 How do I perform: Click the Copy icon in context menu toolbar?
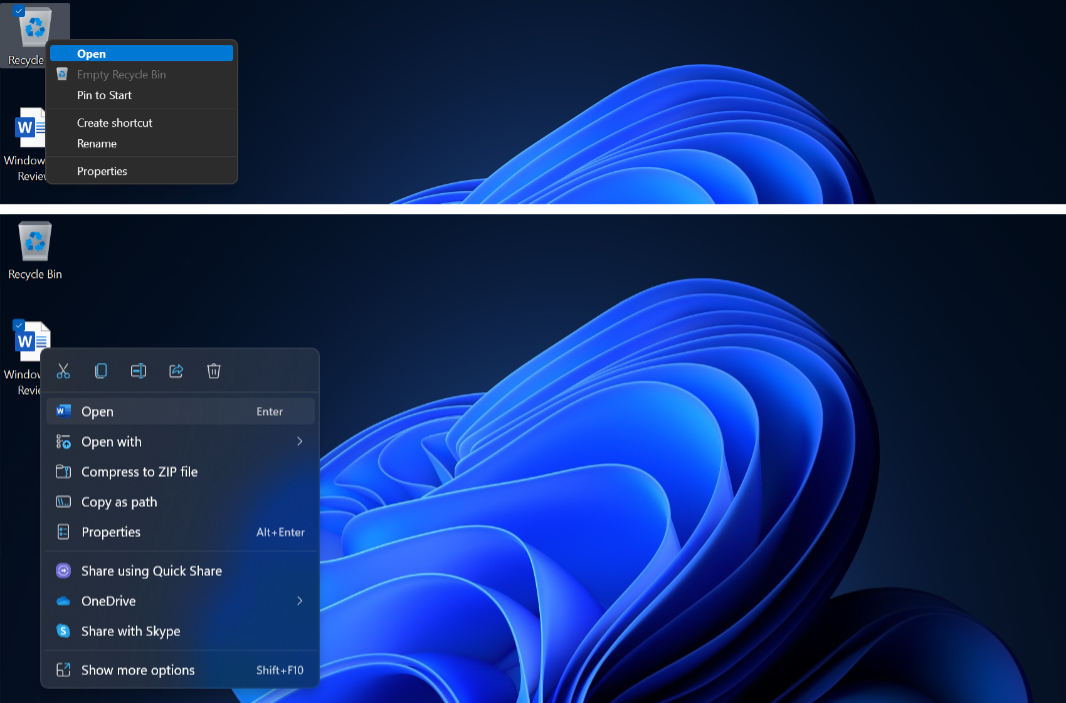tap(101, 371)
